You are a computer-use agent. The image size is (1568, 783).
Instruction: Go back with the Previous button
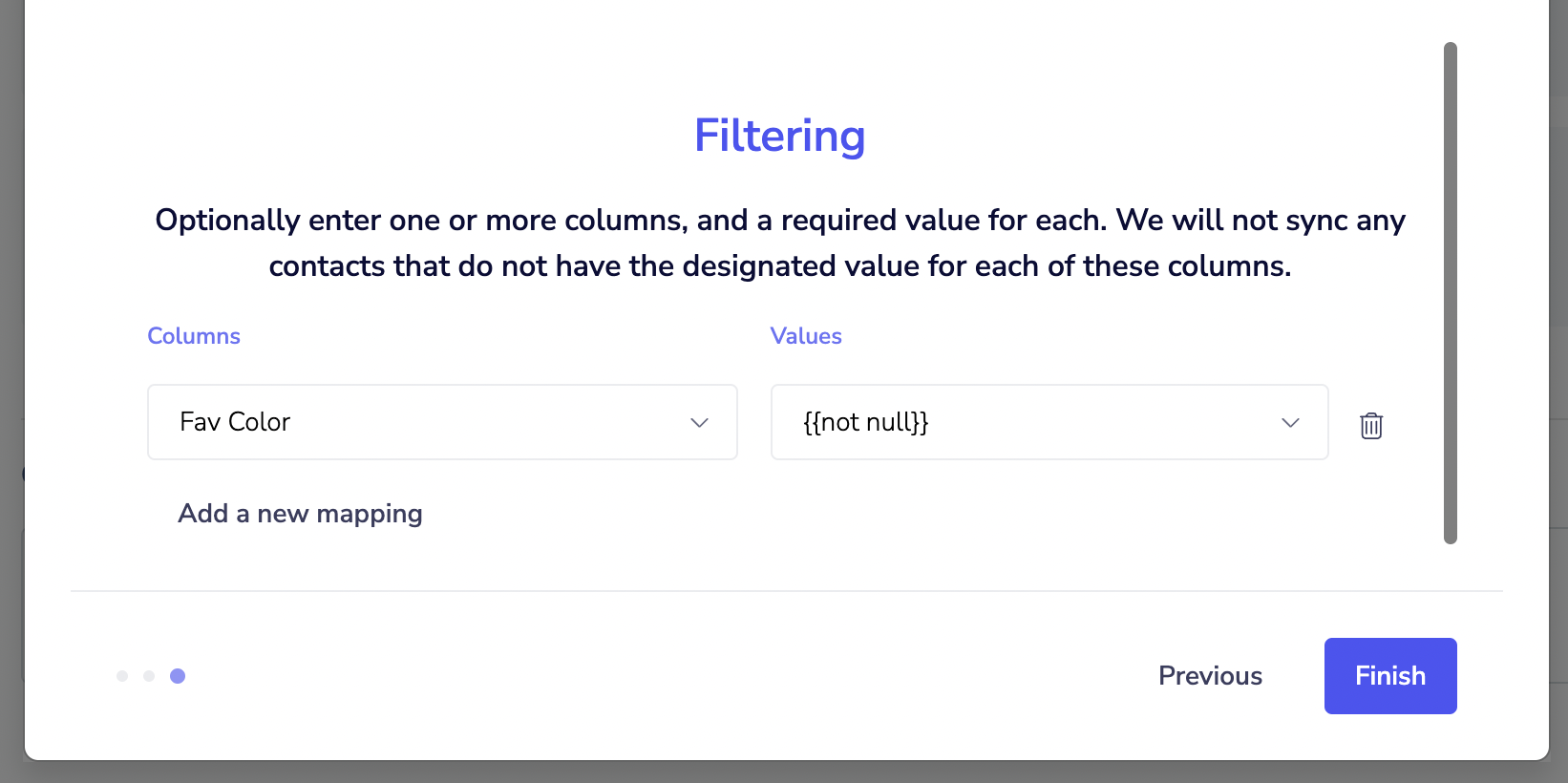[1210, 676]
